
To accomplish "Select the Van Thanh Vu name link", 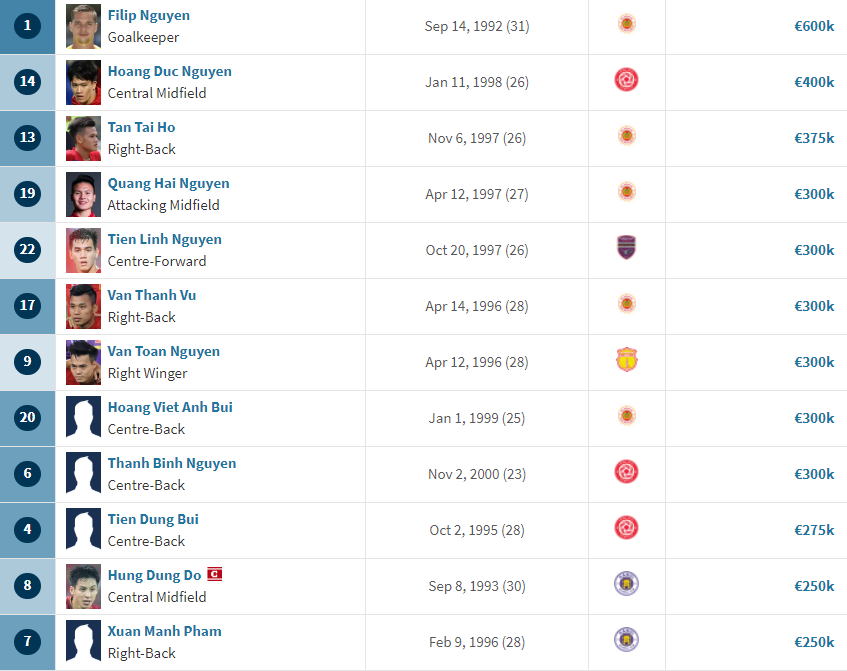I will click(152, 296).
